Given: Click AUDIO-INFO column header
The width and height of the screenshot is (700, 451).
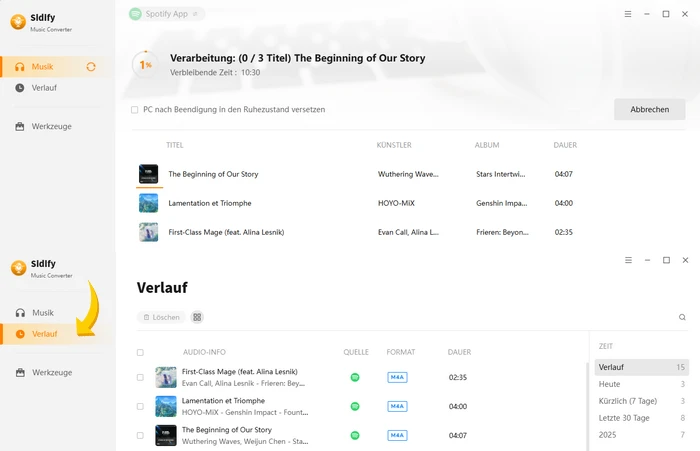Looking at the screenshot, I should click(x=204, y=352).
